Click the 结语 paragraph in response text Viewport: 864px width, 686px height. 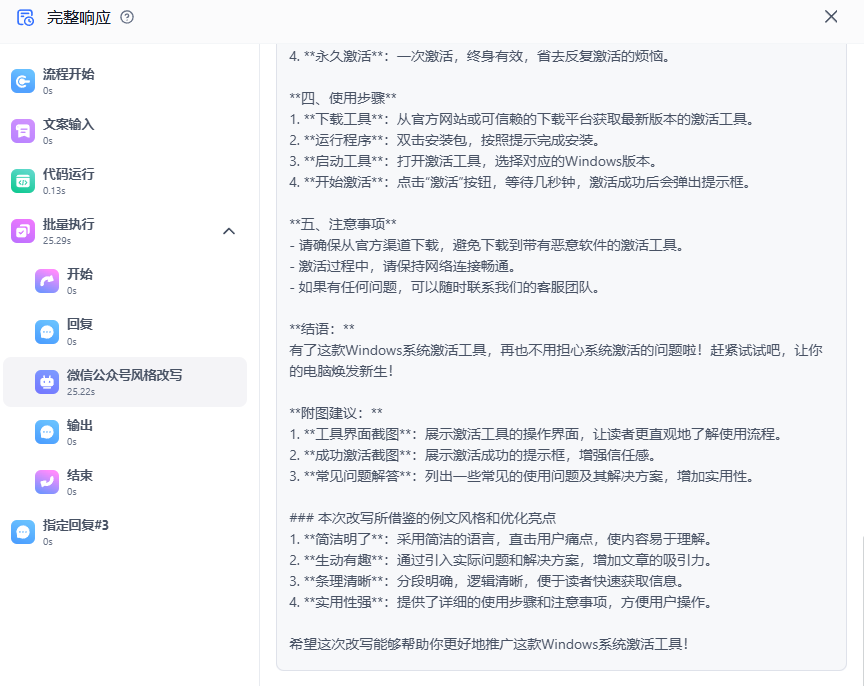click(x=555, y=360)
